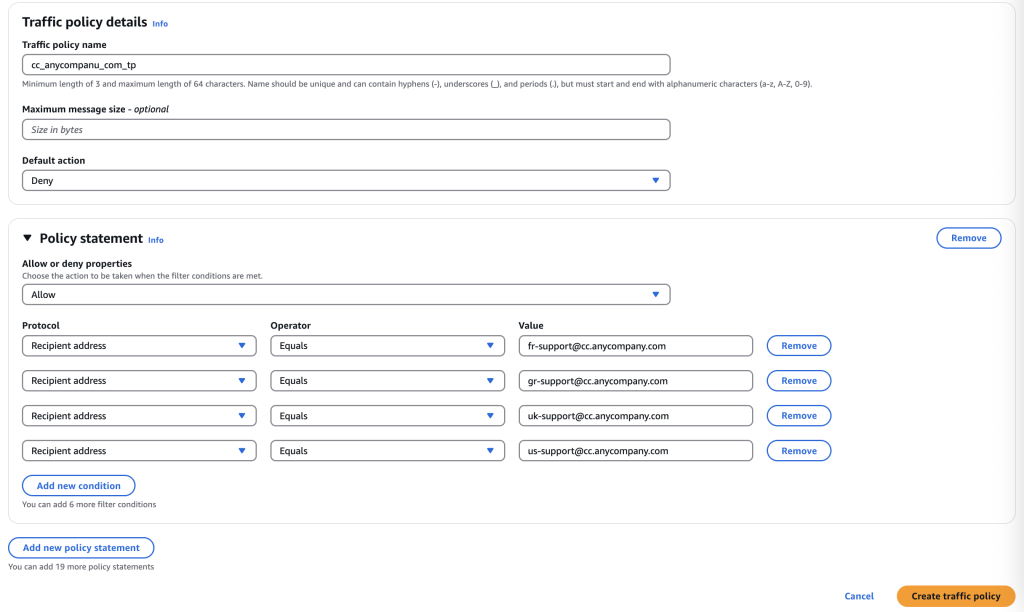1024x612 pixels.
Task: Collapse the Policy statement section triangle
Action: 27,239
